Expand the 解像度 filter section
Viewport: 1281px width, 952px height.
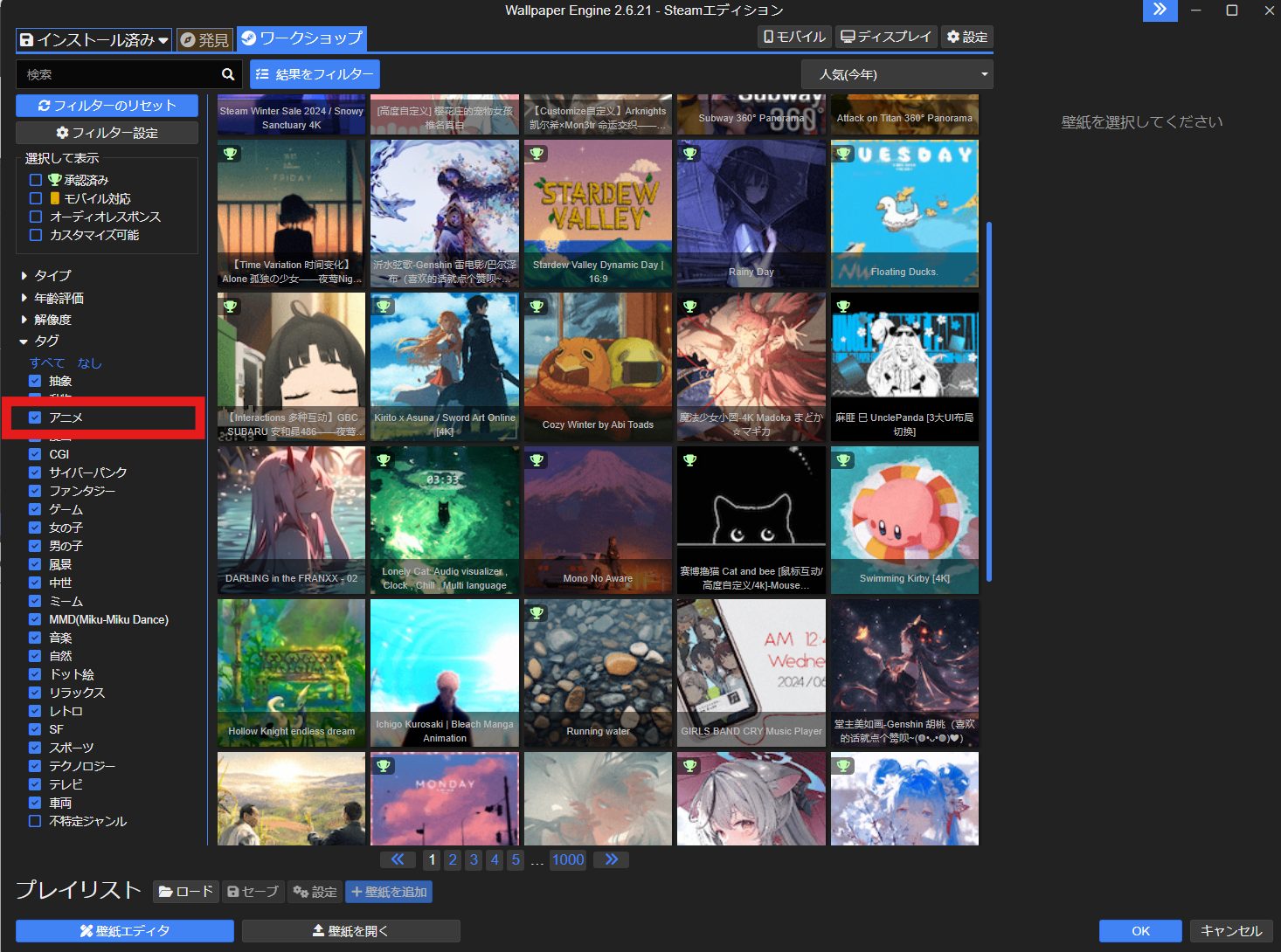[46, 320]
